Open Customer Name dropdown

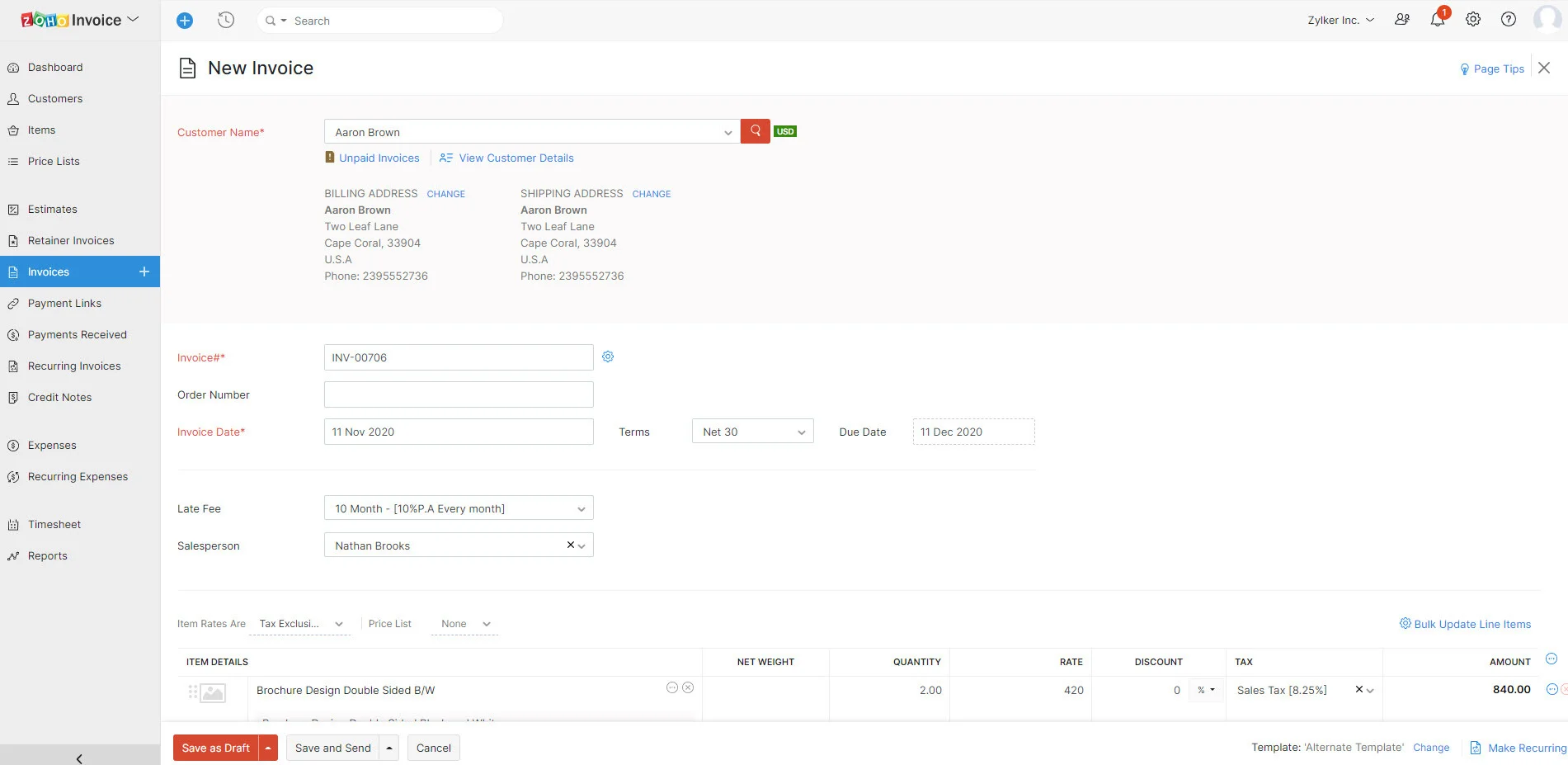click(x=532, y=132)
